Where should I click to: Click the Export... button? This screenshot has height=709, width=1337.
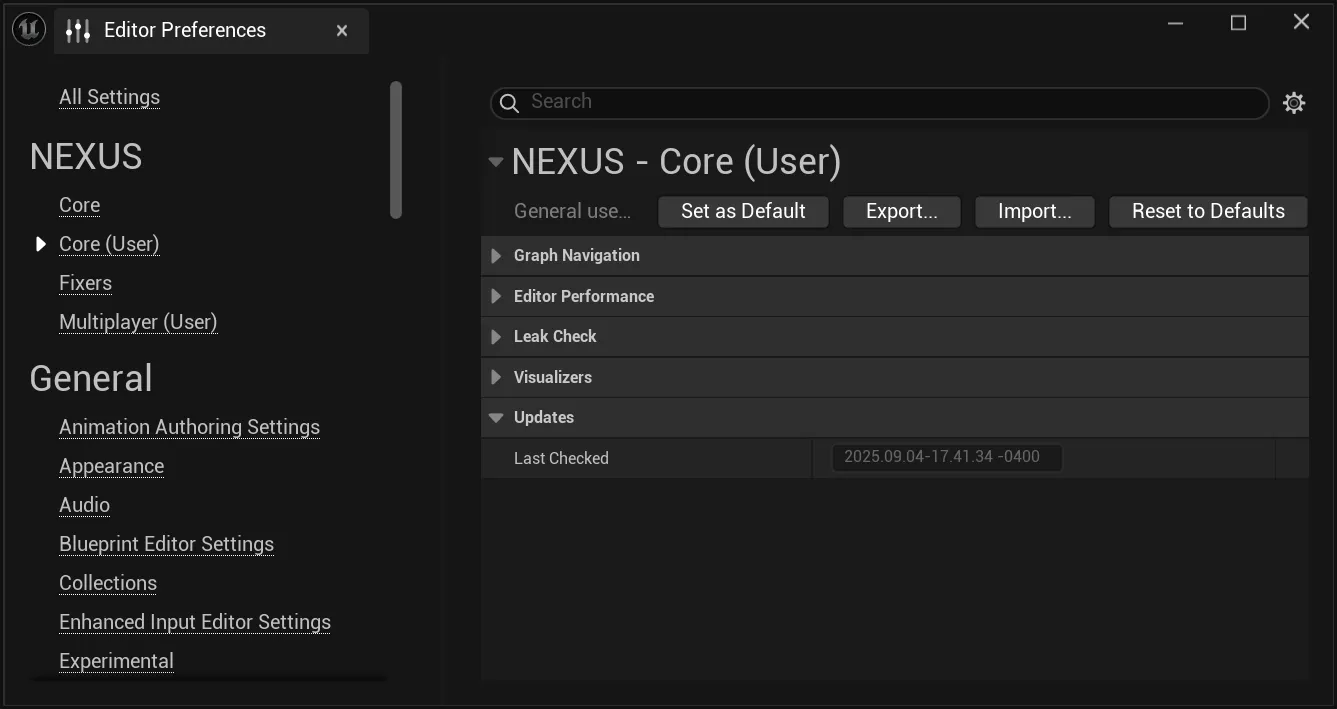(x=901, y=211)
